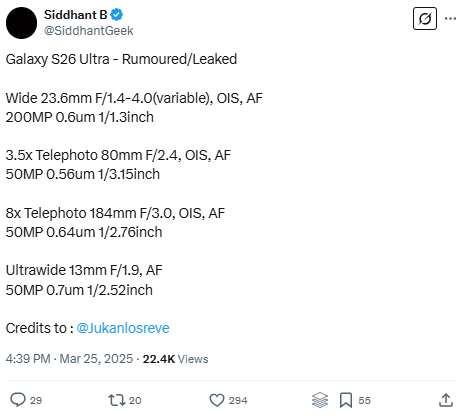Image resolution: width=469 pixels, height=415 pixels.
Task: Open Siddhant B's profile picture
Action: point(21,23)
